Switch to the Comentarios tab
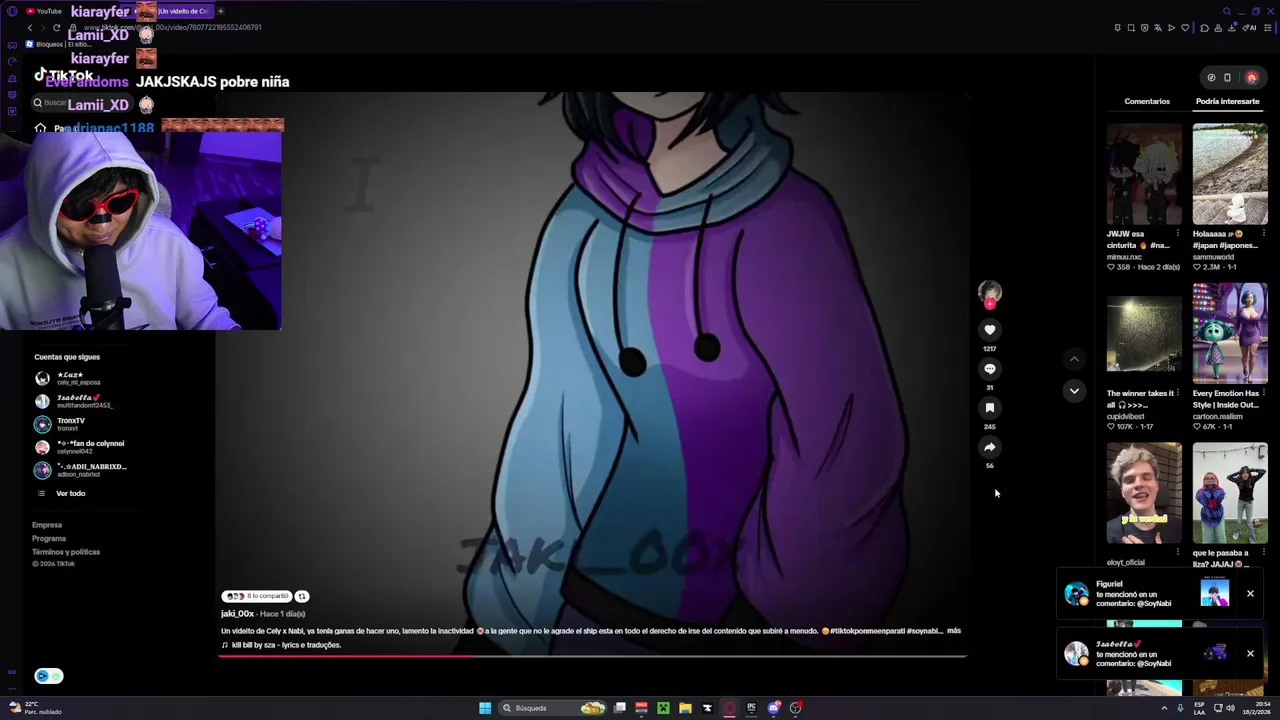Screen dimensions: 1280x720 tap(1147, 101)
